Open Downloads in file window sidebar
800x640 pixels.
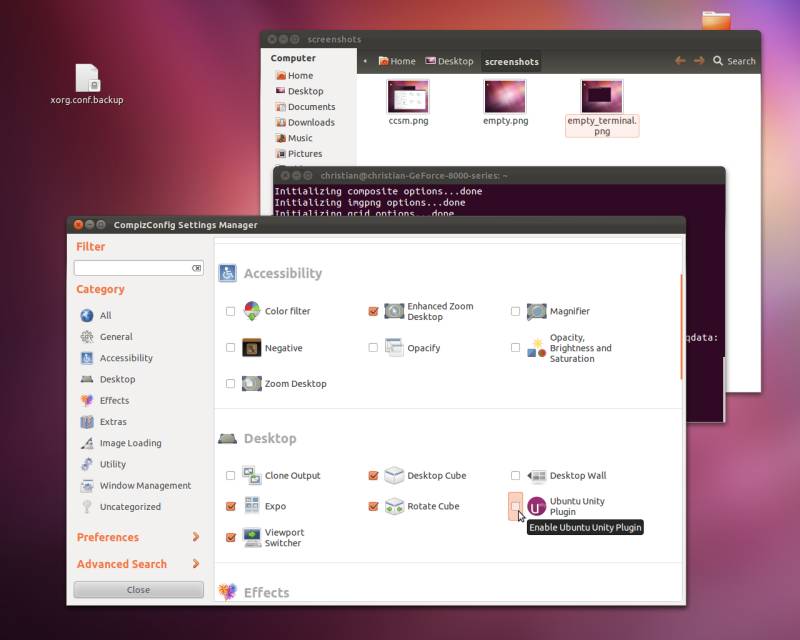point(305,122)
